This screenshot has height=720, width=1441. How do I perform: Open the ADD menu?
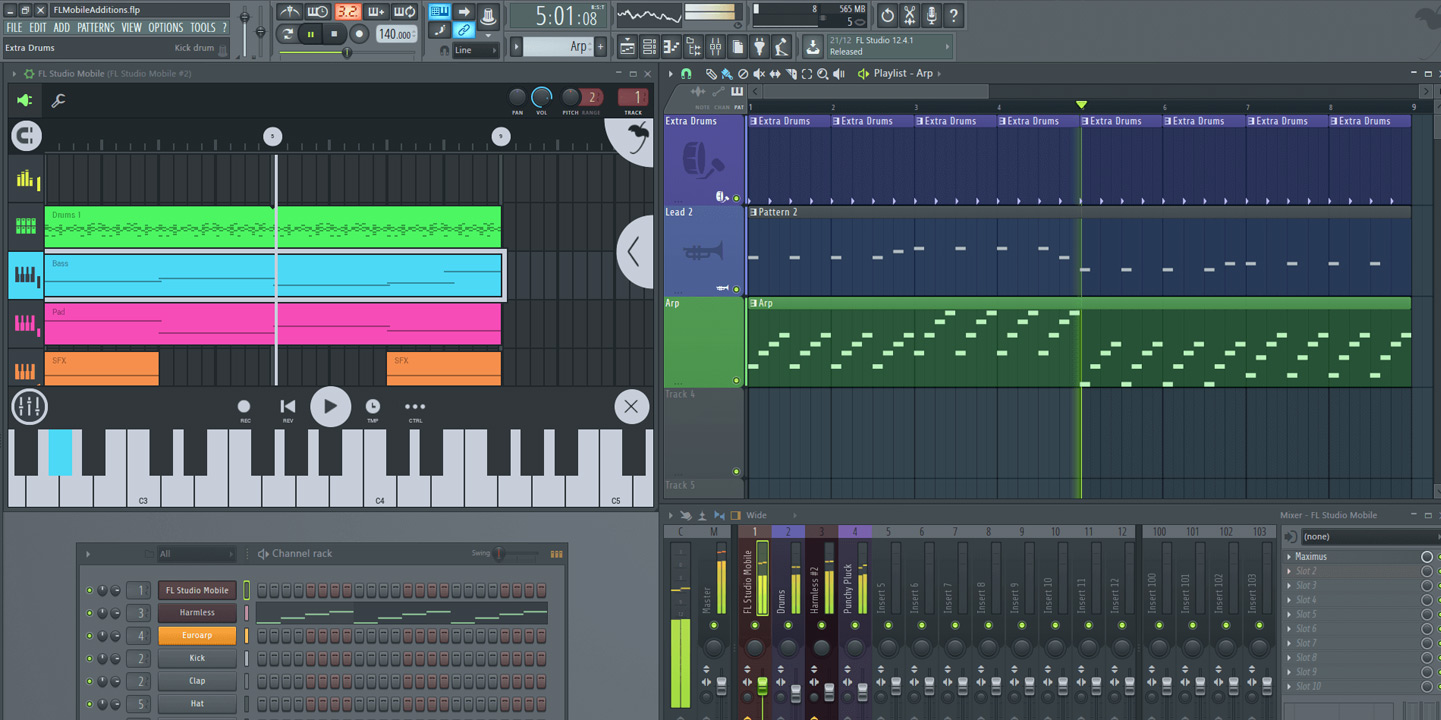[62, 28]
